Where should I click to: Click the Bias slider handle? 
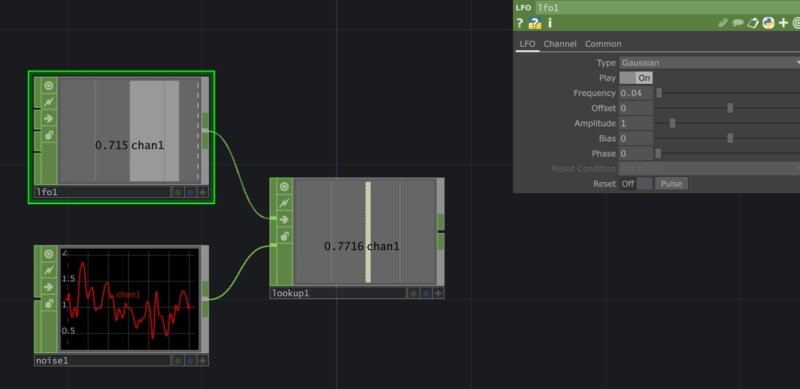click(730, 138)
